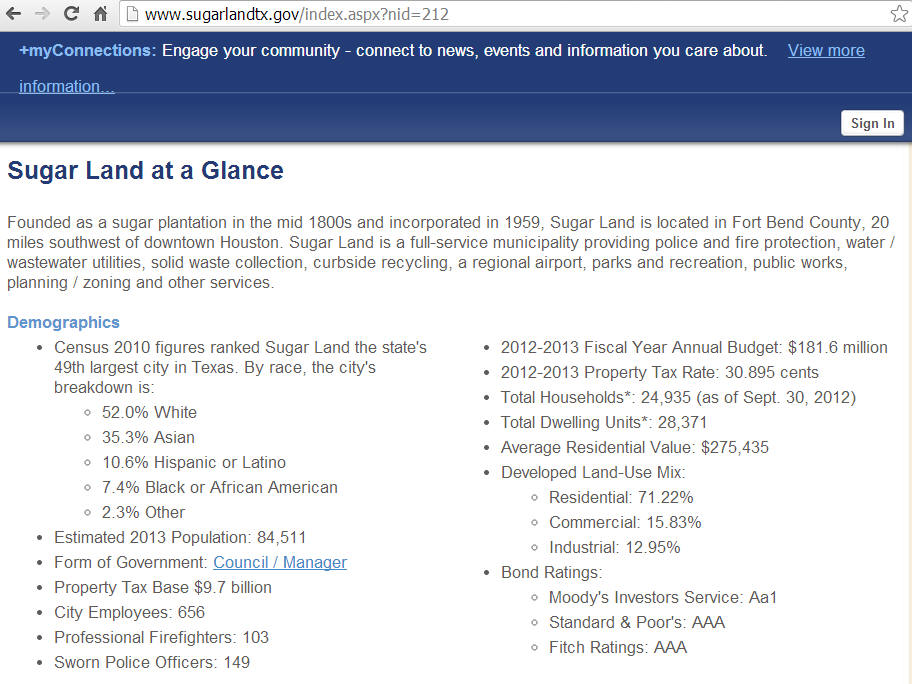Viewport: 912px width, 684px height.
Task: Click 'Commercial: 15.83%'
Action: (625, 523)
